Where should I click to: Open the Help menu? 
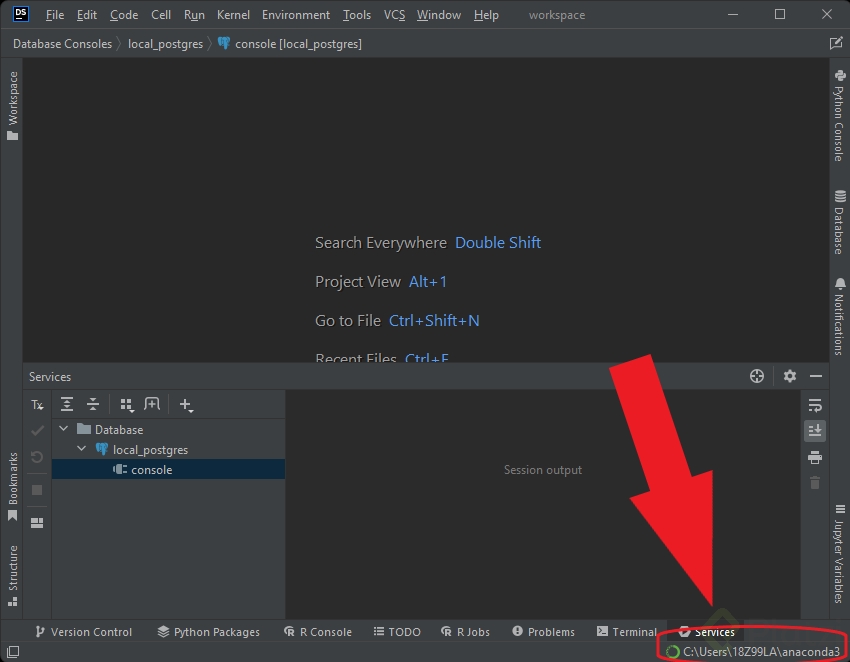click(x=486, y=15)
